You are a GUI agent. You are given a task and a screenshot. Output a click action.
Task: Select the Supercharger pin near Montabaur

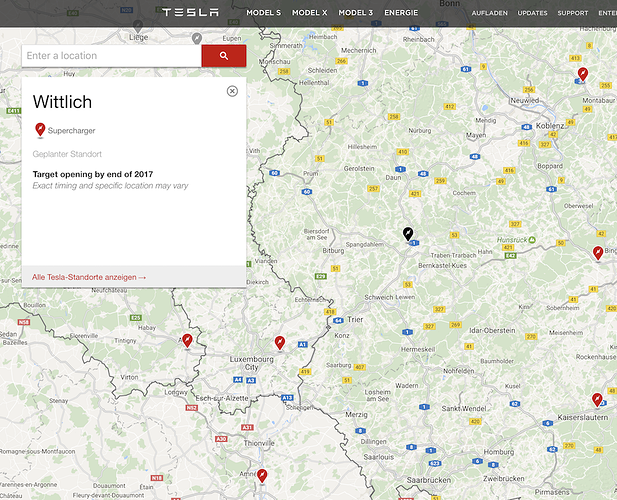click(583, 74)
